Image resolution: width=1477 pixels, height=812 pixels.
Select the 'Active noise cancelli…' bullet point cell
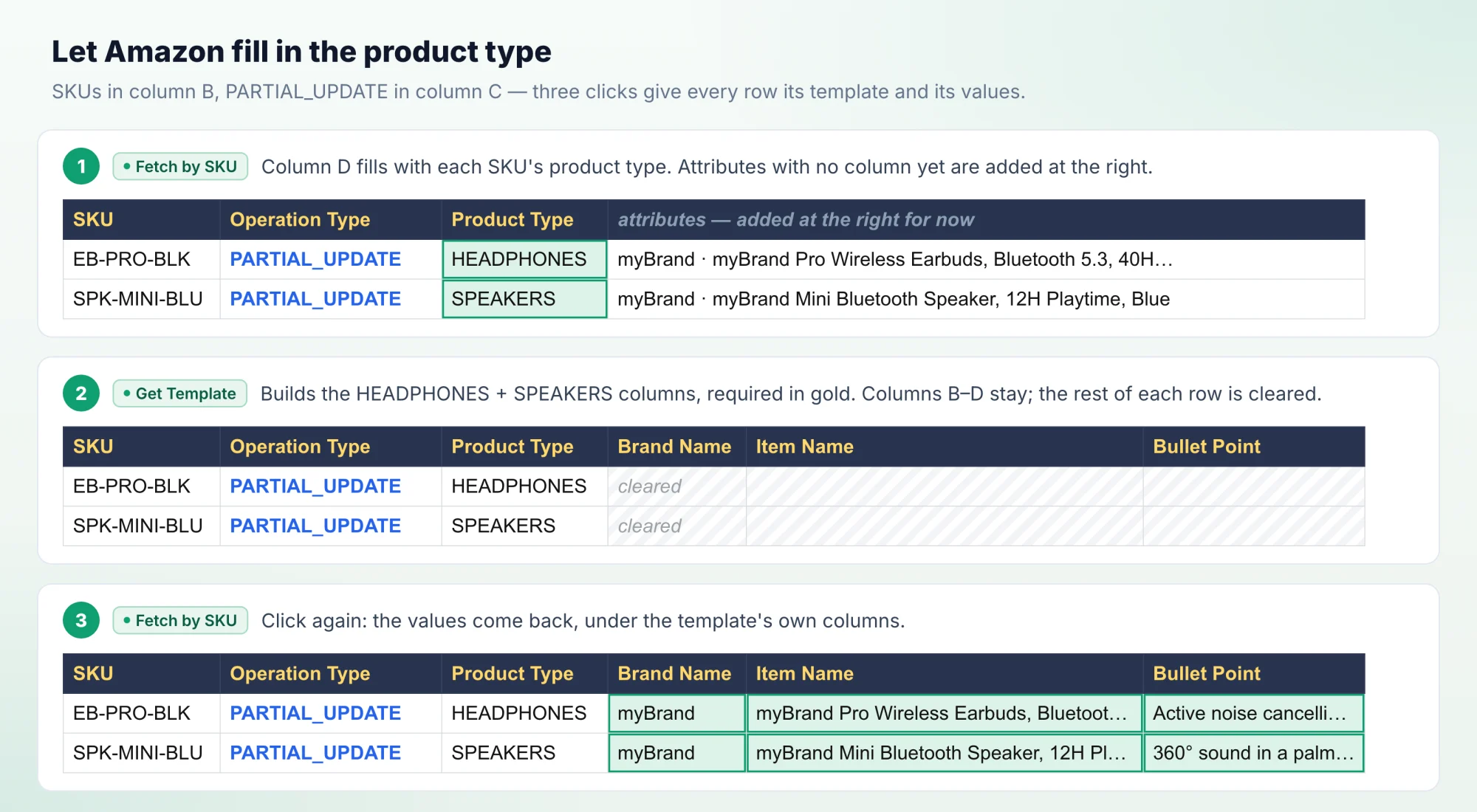pyautogui.click(x=1254, y=713)
